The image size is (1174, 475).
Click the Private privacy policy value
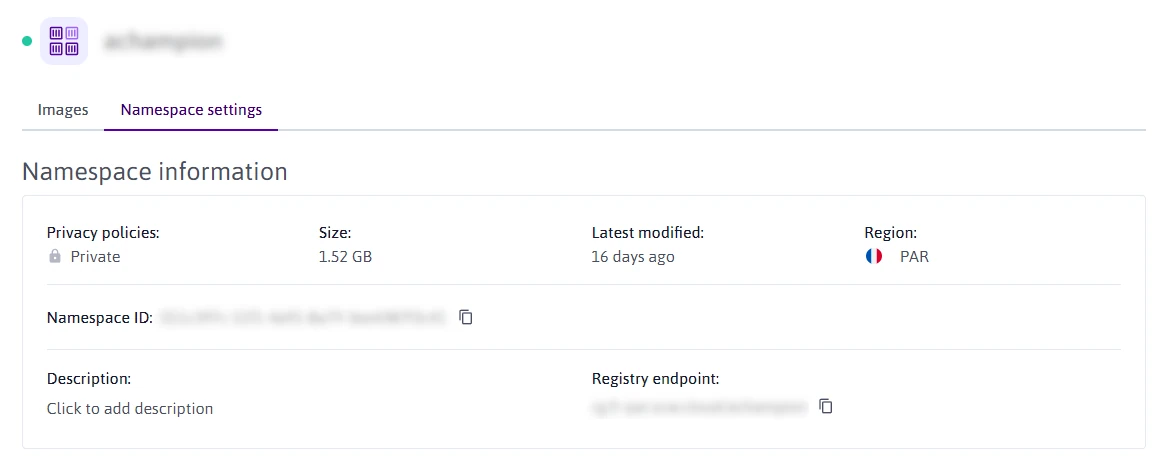click(x=95, y=257)
